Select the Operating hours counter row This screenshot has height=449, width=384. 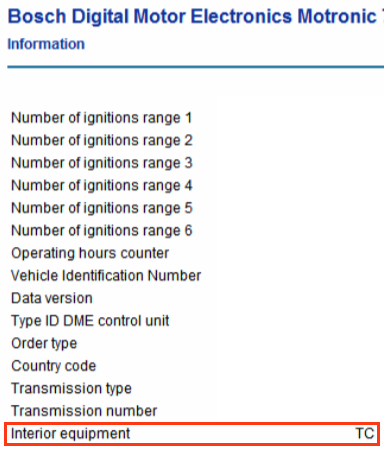coord(194,253)
